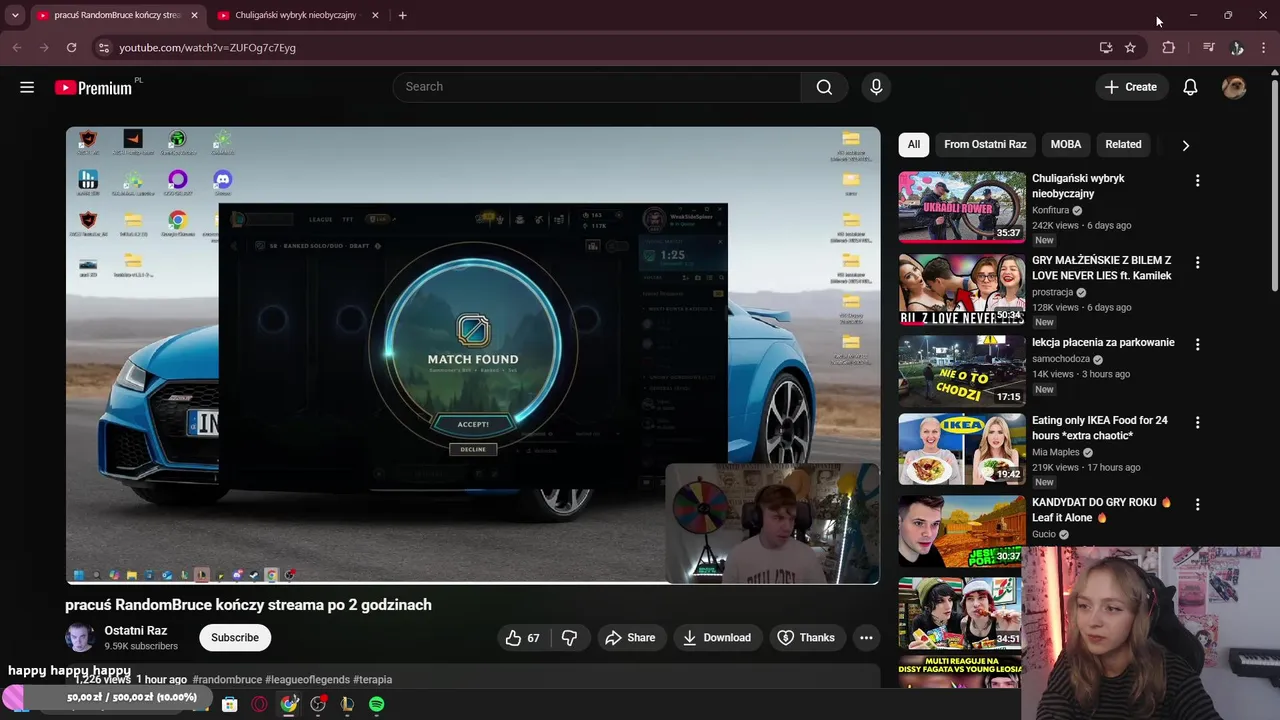Select the Related filter chip
Viewport: 1280px width, 720px height.
pos(1123,145)
